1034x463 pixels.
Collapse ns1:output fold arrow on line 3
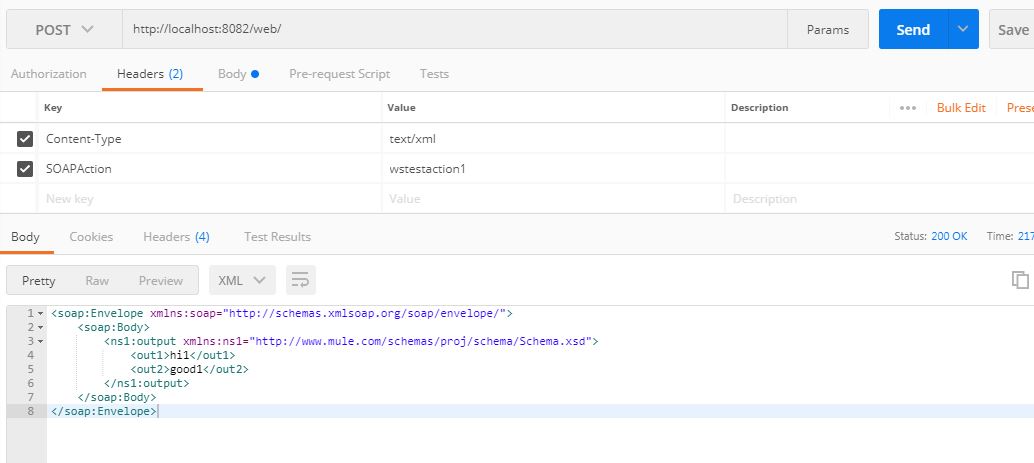click(x=41, y=341)
